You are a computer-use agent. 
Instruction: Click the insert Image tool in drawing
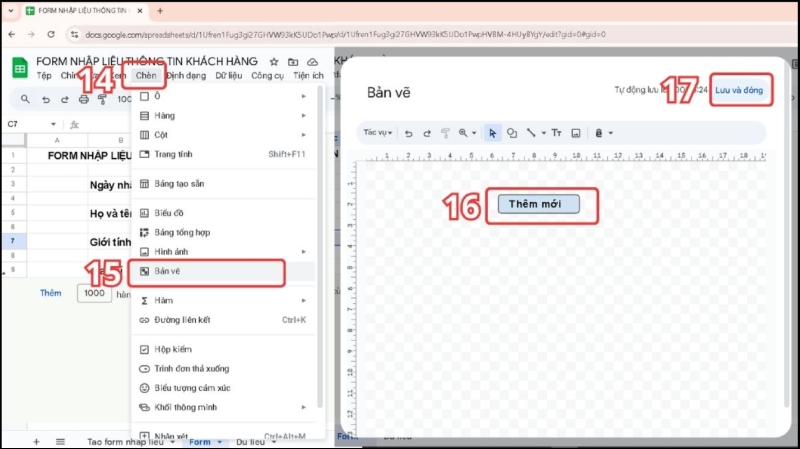click(576, 133)
